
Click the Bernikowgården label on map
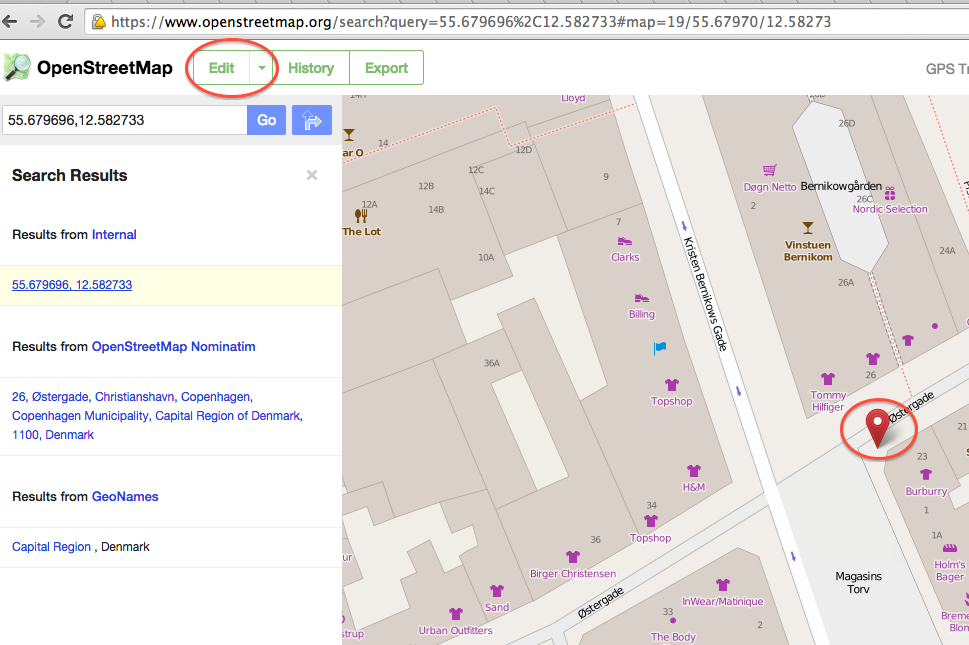click(841, 186)
